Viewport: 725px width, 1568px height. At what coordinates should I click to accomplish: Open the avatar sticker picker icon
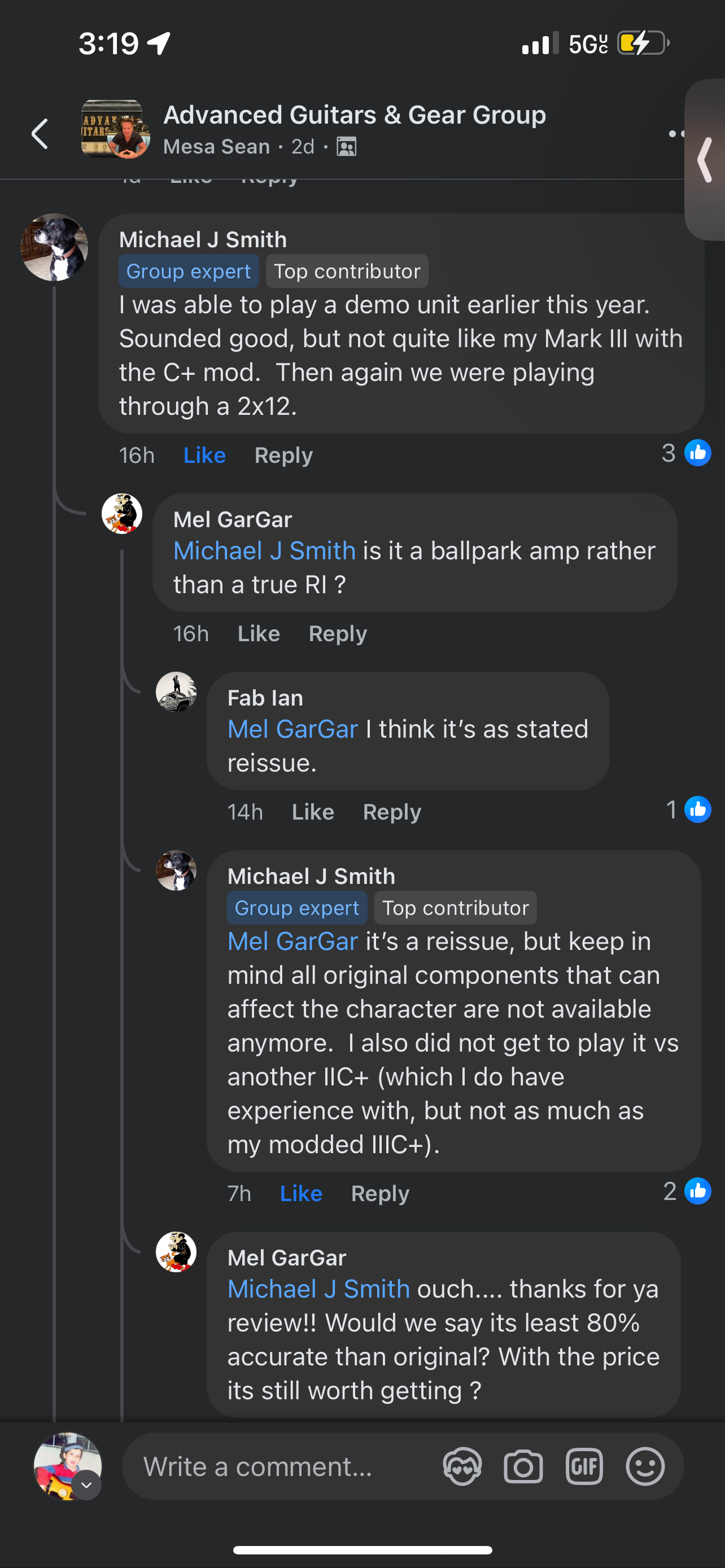pos(462,1466)
